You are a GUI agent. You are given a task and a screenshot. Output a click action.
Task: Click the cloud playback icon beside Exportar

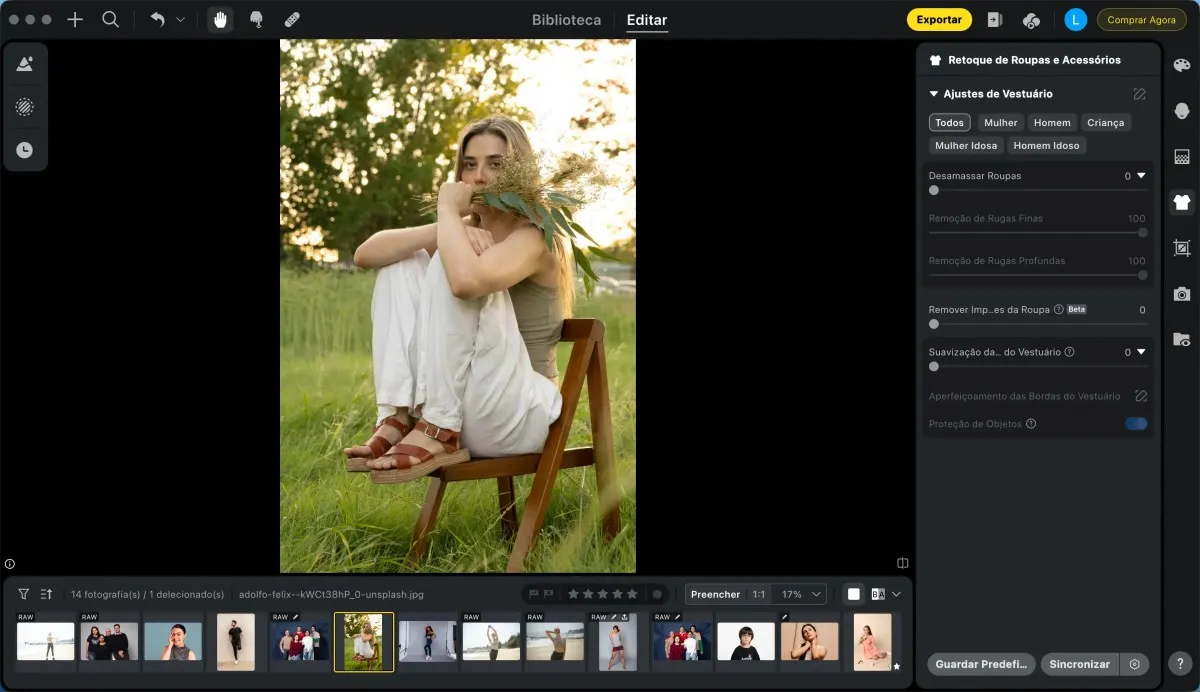pyautogui.click(x=1032, y=20)
